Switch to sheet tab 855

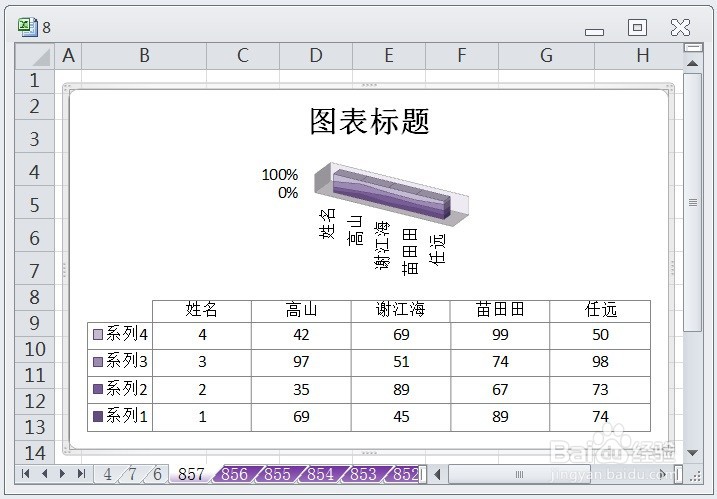[277, 474]
